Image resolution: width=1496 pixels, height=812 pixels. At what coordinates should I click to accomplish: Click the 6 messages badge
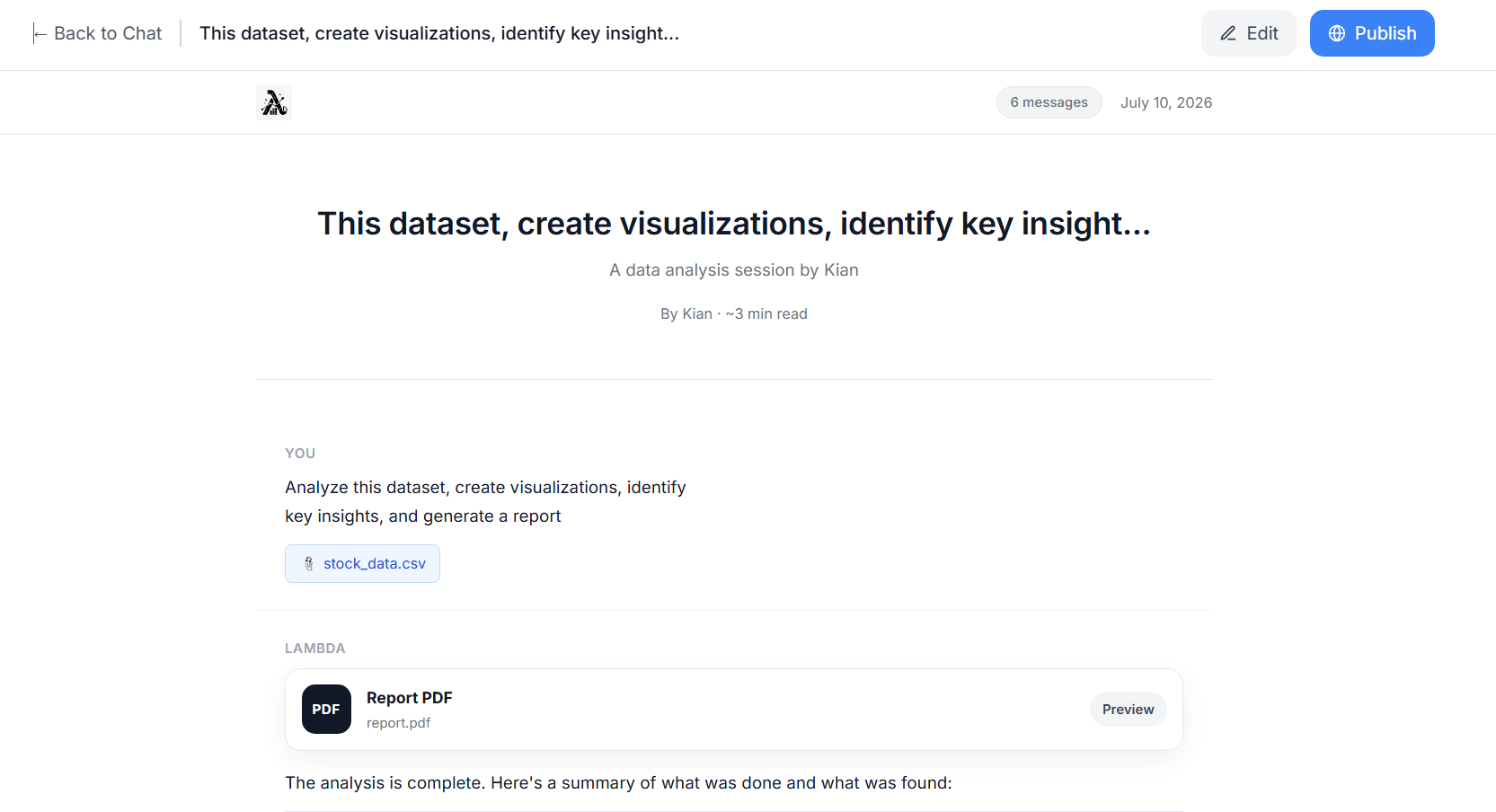coord(1049,102)
